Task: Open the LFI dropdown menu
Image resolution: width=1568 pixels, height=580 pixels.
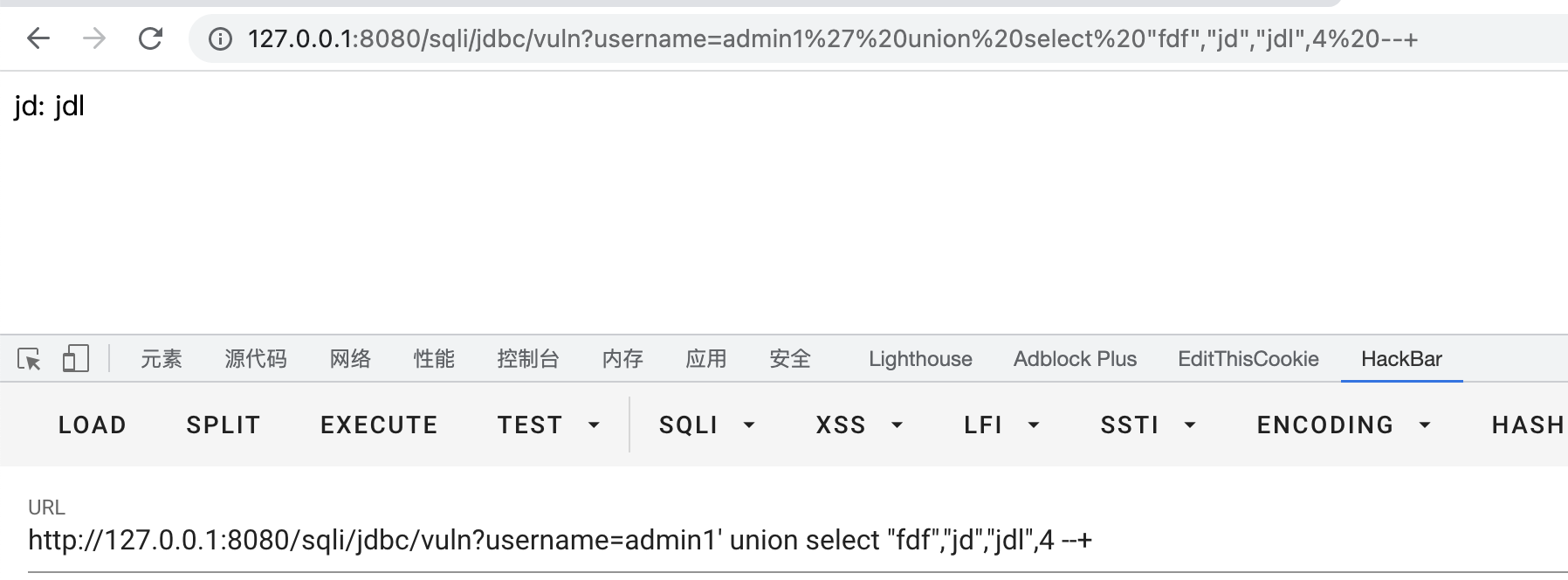Action: click(1001, 425)
